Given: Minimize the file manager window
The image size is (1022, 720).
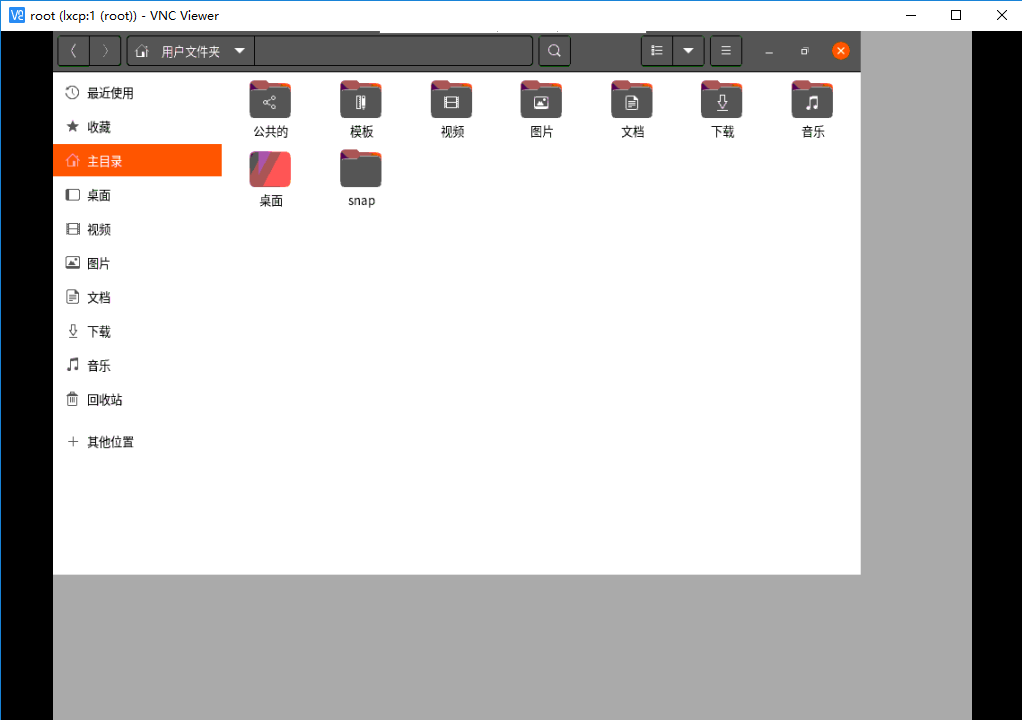Looking at the screenshot, I should [769, 51].
